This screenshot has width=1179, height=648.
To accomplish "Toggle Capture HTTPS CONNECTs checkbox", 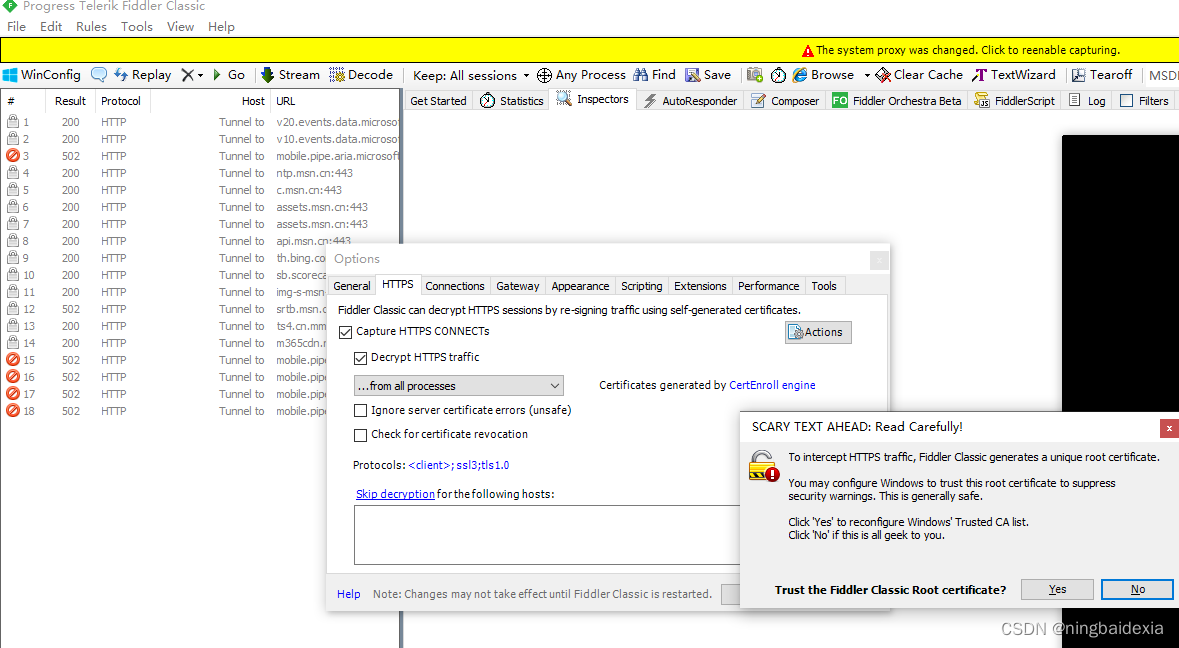I will (346, 332).
